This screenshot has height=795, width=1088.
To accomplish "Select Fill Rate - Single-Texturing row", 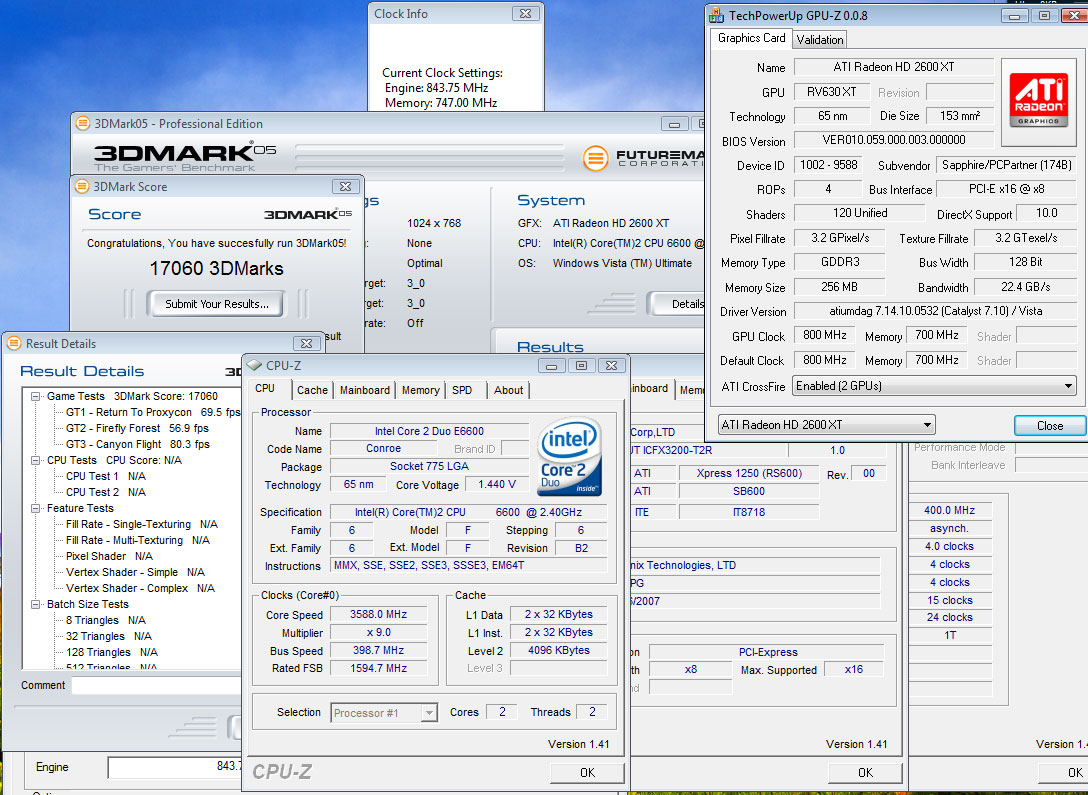I will click(x=142, y=524).
